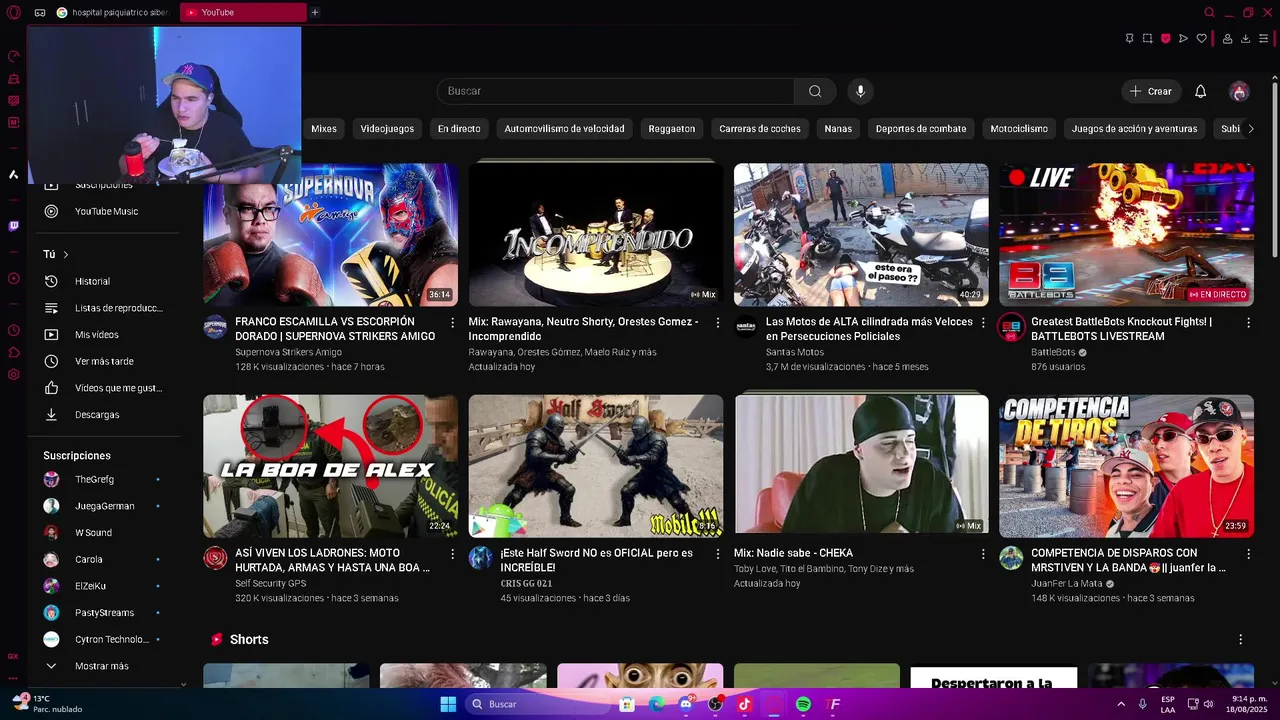The width and height of the screenshot is (1280, 720).
Task: Open the taskbar weather widget
Action: coord(45,704)
